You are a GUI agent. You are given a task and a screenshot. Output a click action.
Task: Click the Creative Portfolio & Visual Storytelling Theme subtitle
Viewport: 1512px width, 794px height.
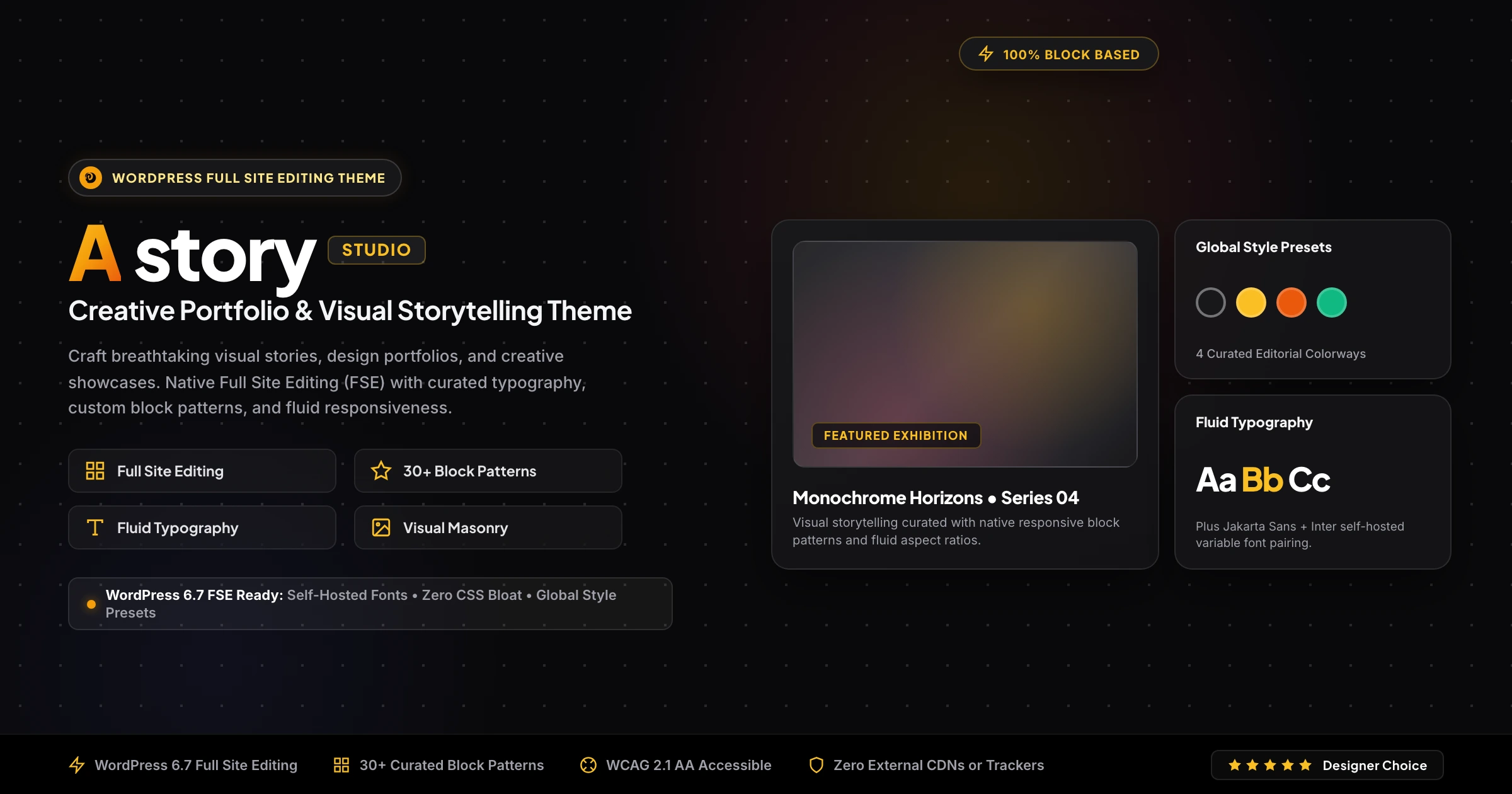pyautogui.click(x=350, y=311)
